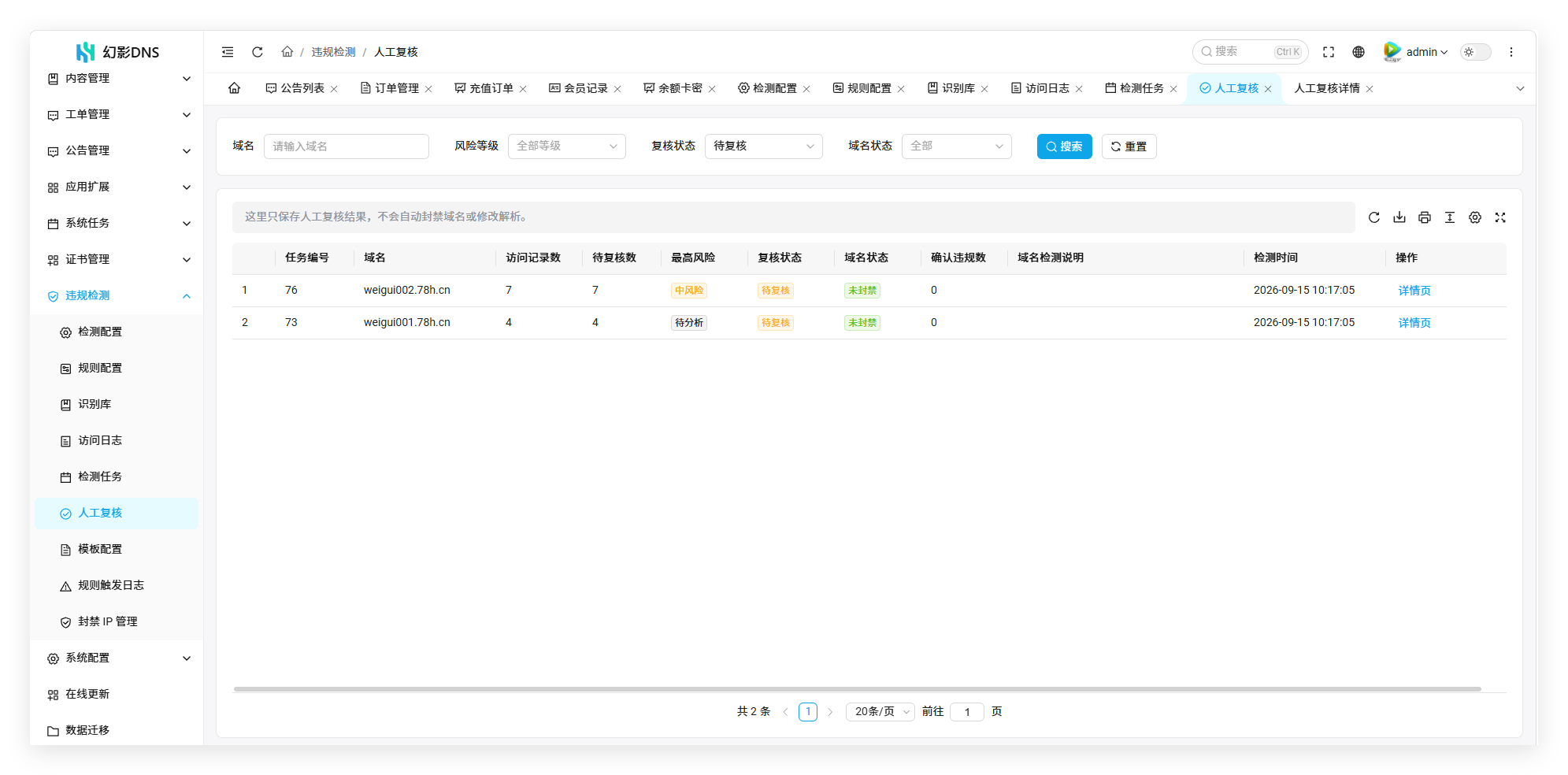Screen dimensions: 1568x775
Task: Open the language globe icon
Action: 1359,52
